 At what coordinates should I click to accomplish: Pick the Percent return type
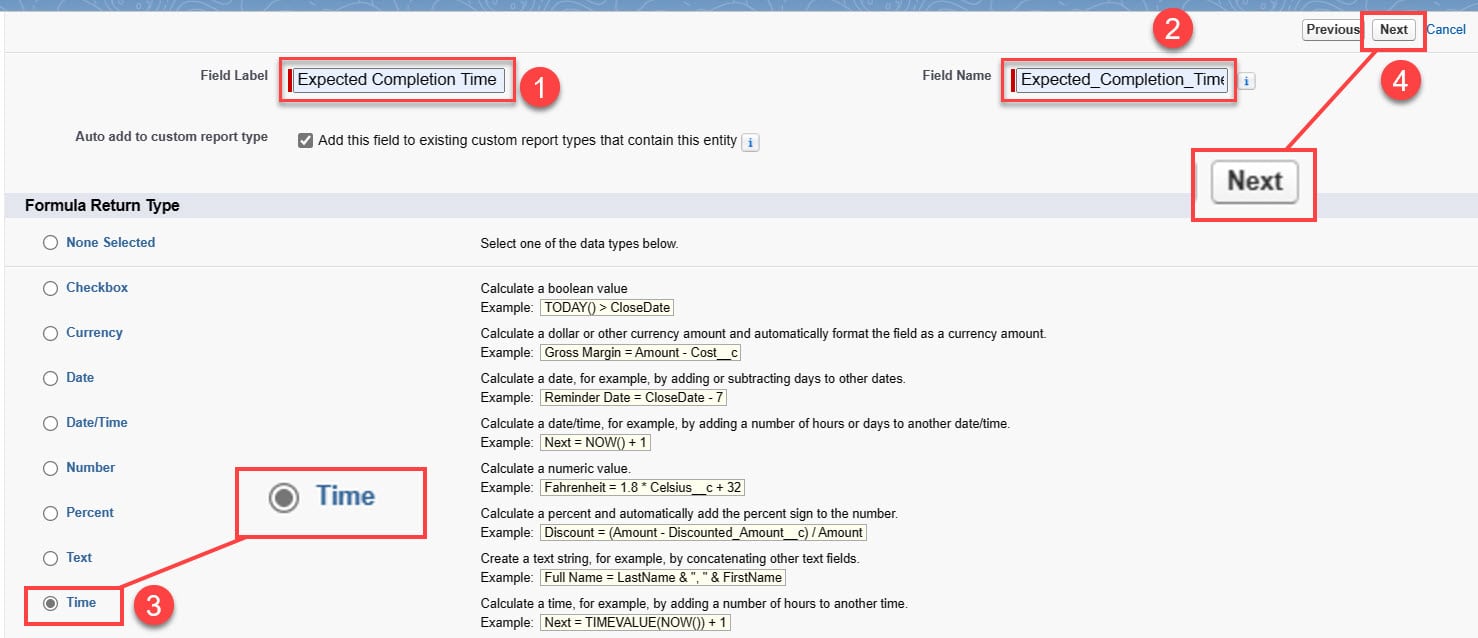[x=50, y=513]
